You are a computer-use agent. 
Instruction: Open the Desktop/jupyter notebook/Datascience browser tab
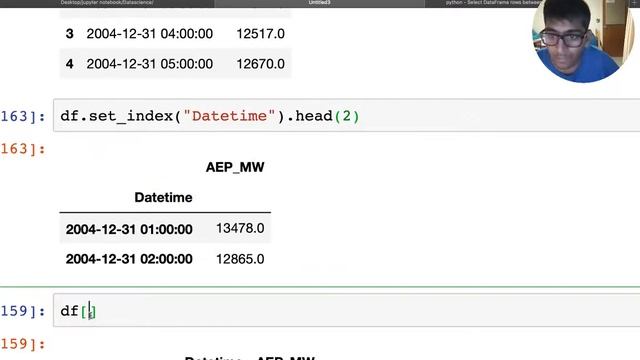pos(107,3)
